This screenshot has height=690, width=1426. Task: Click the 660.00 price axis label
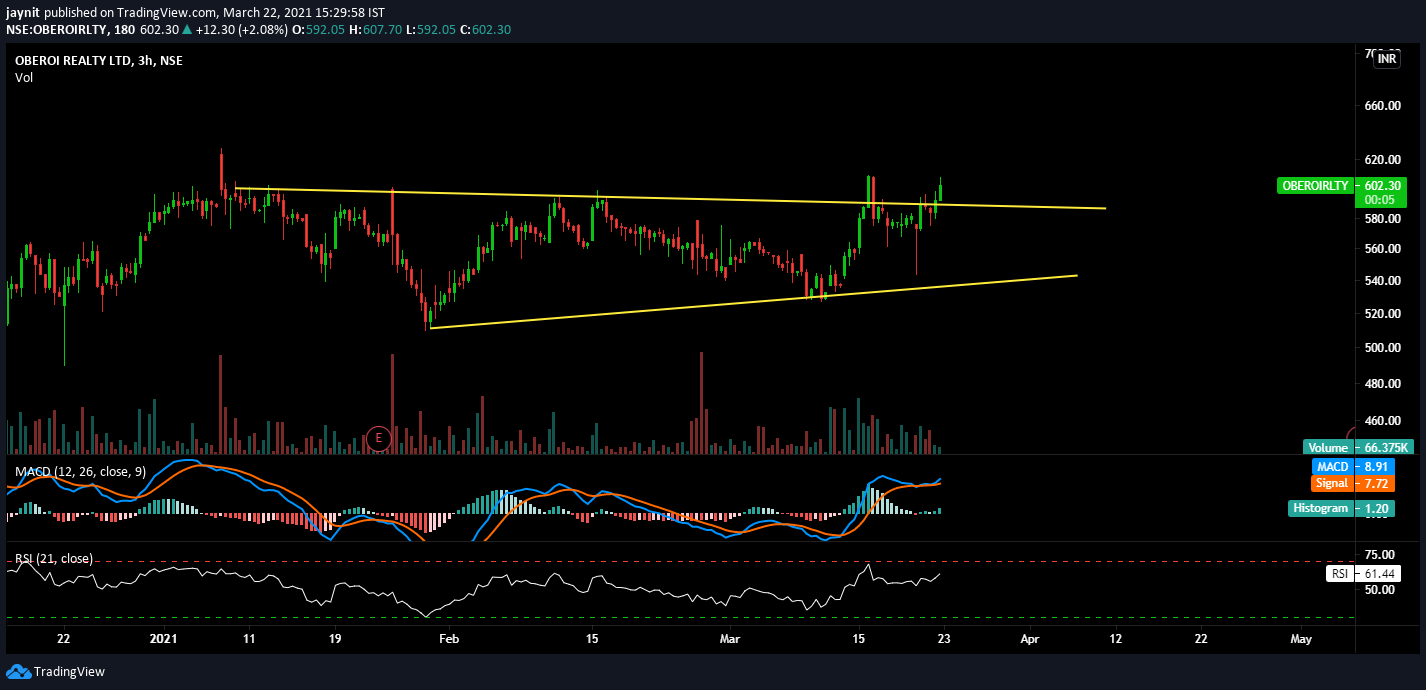point(1384,106)
